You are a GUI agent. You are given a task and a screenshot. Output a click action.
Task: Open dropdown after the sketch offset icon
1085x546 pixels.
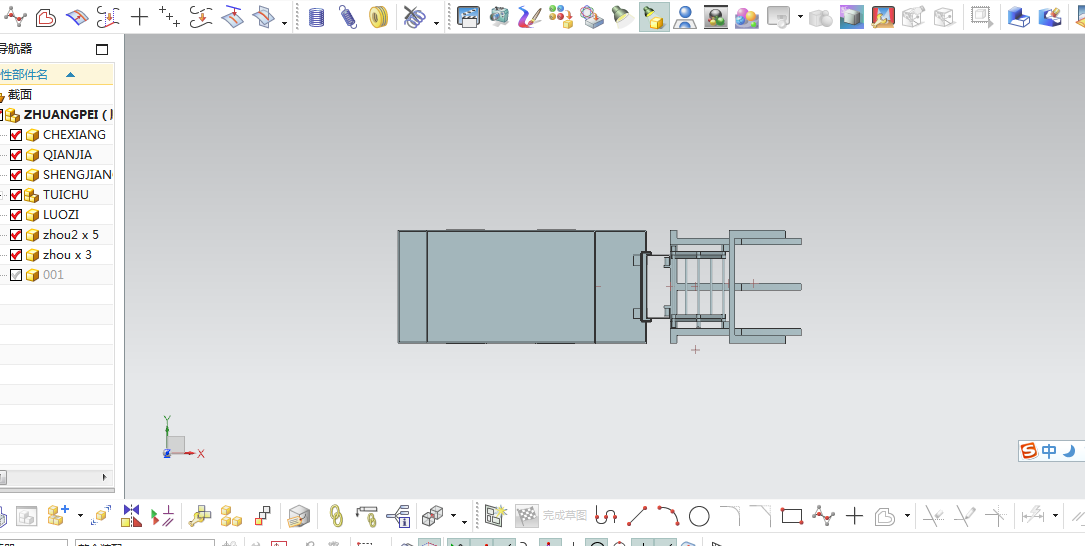(x=907, y=516)
